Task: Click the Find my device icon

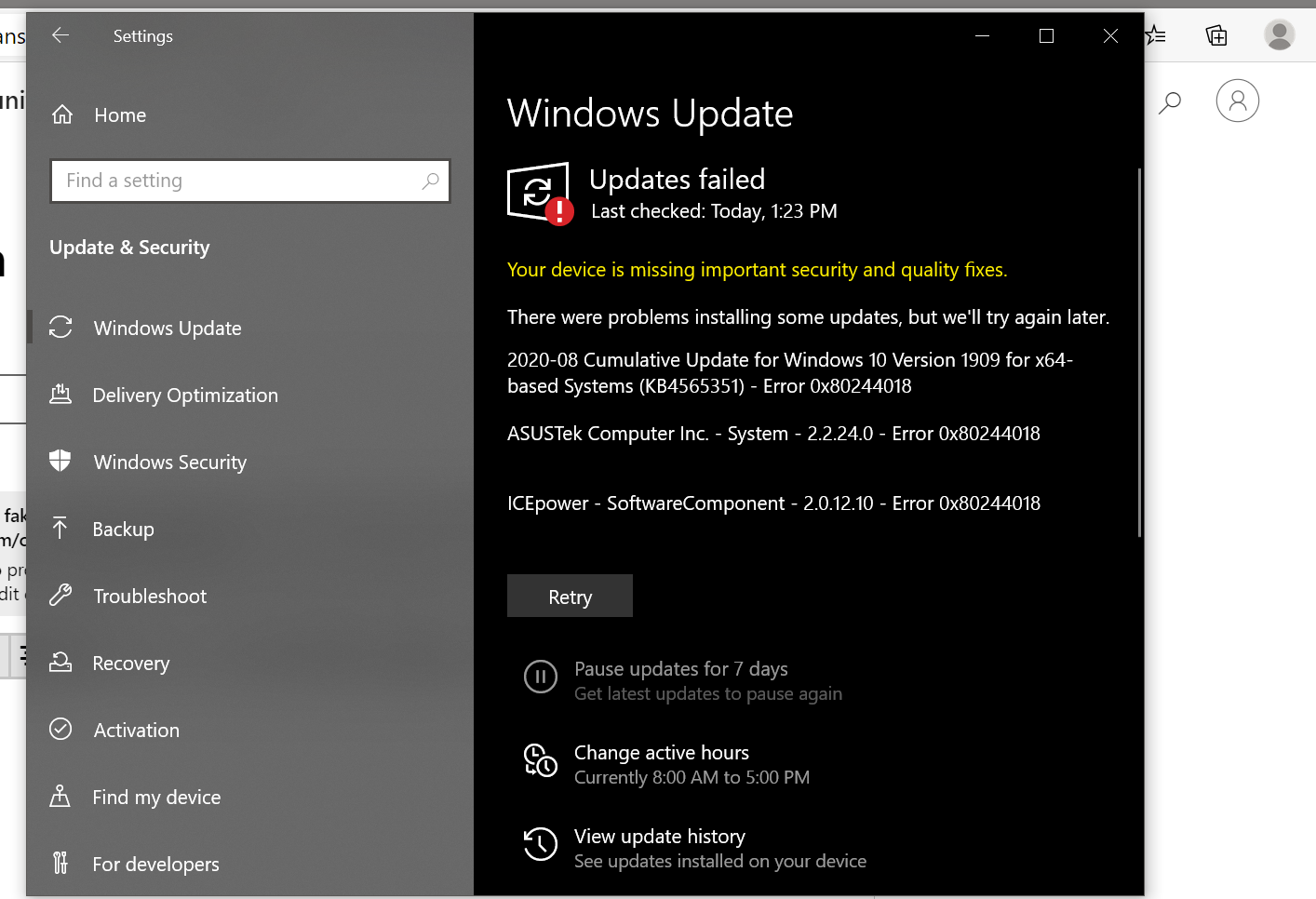Action: click(x=60, y=796)
